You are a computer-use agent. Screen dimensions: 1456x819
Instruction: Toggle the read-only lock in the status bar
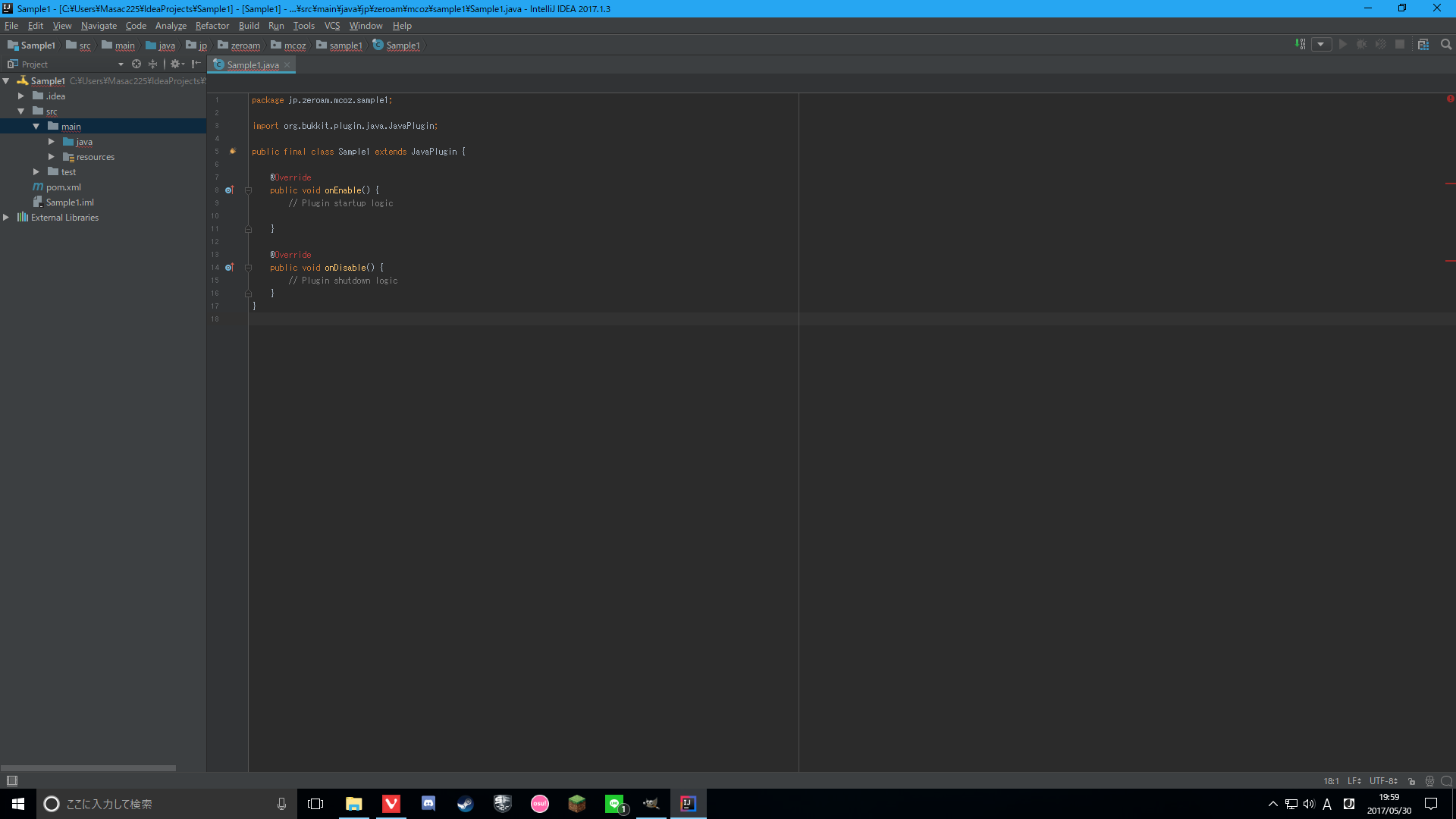[1411, 780]
